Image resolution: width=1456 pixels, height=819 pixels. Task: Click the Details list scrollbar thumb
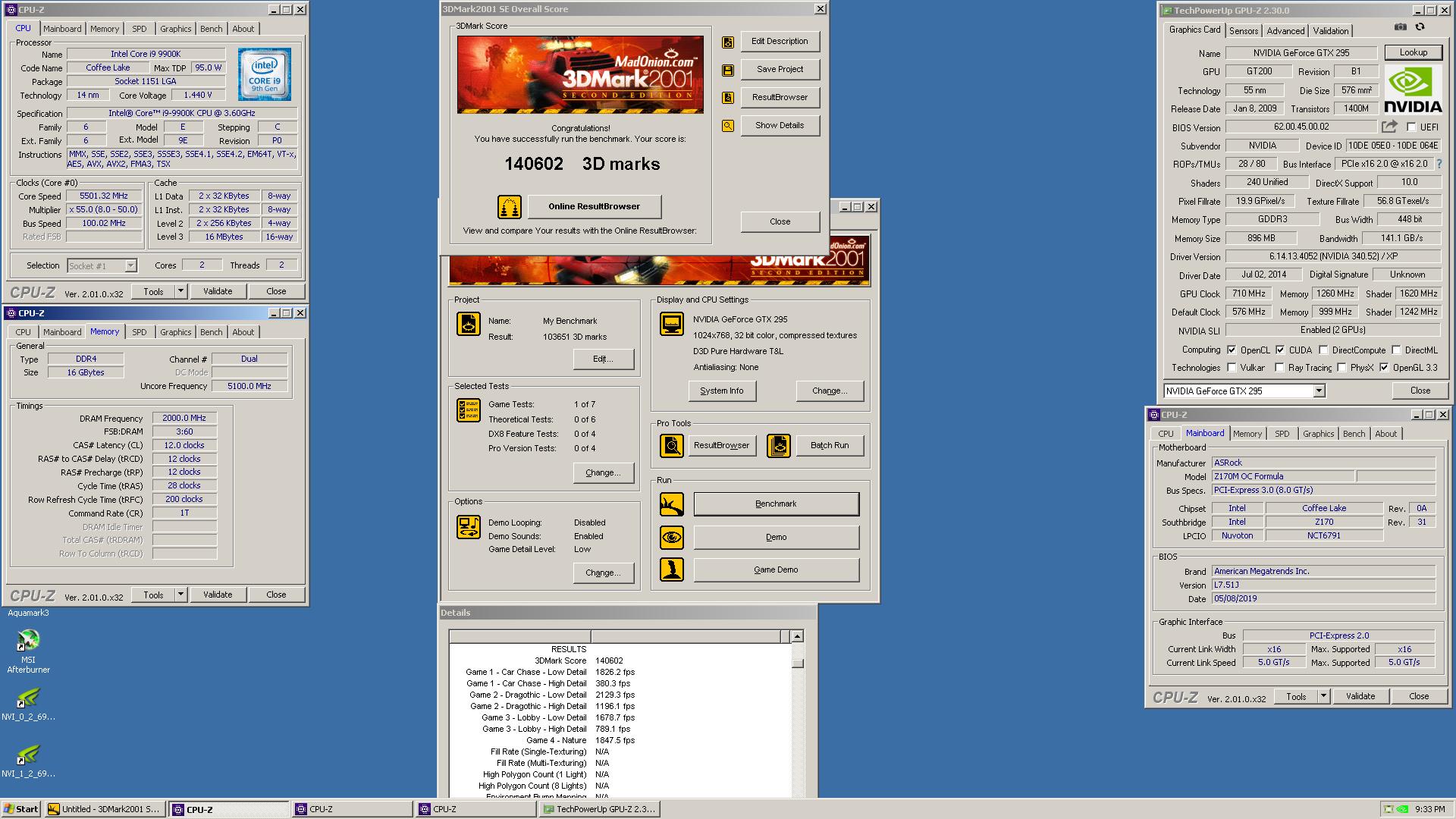point(797,663)
